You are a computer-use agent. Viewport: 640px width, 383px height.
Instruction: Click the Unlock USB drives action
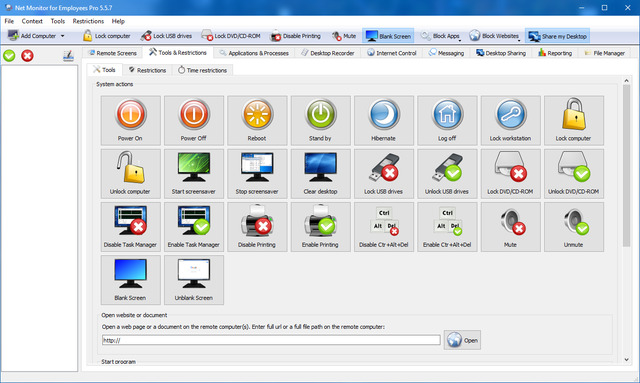pos(447,174)
